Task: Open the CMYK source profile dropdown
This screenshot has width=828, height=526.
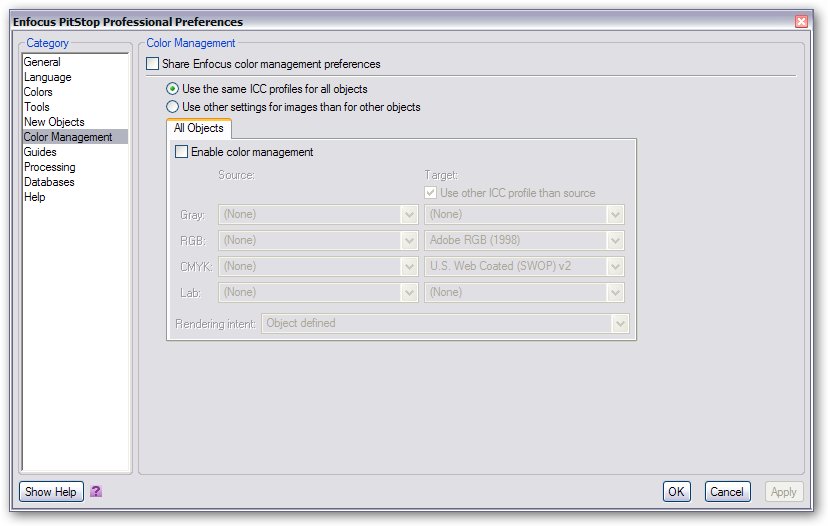Action: [318, 266]
